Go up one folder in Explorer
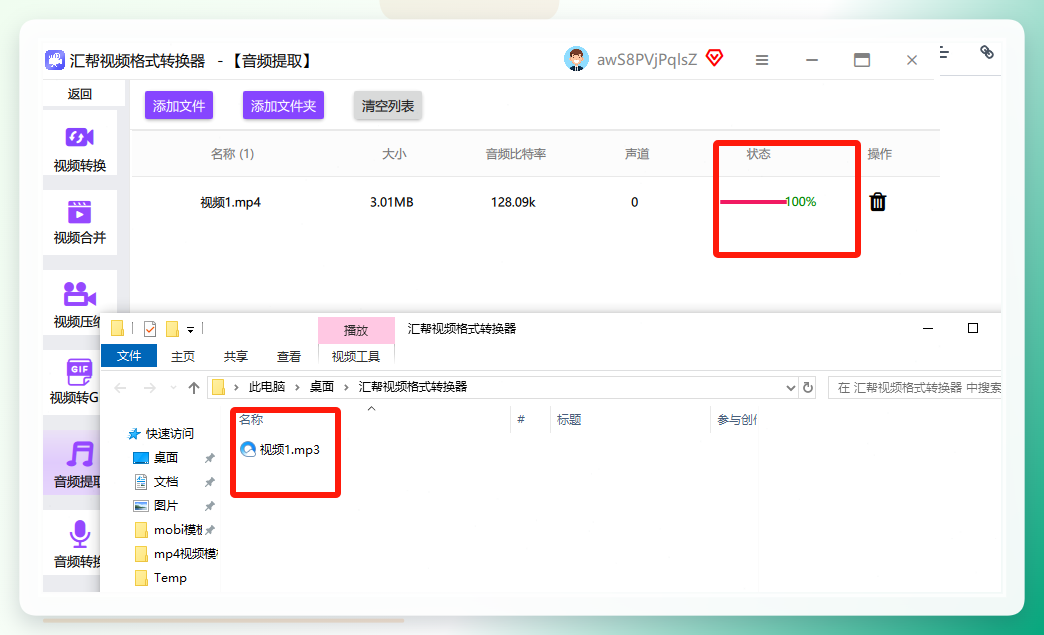The width and height of the screenshot is (1044, 635). pyautogui.click(x=194, y=387)
